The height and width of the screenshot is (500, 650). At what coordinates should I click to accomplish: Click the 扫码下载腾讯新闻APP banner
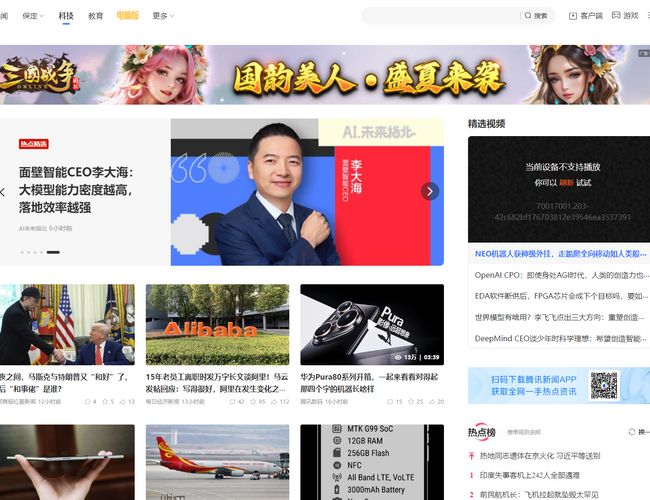(559, 386)
